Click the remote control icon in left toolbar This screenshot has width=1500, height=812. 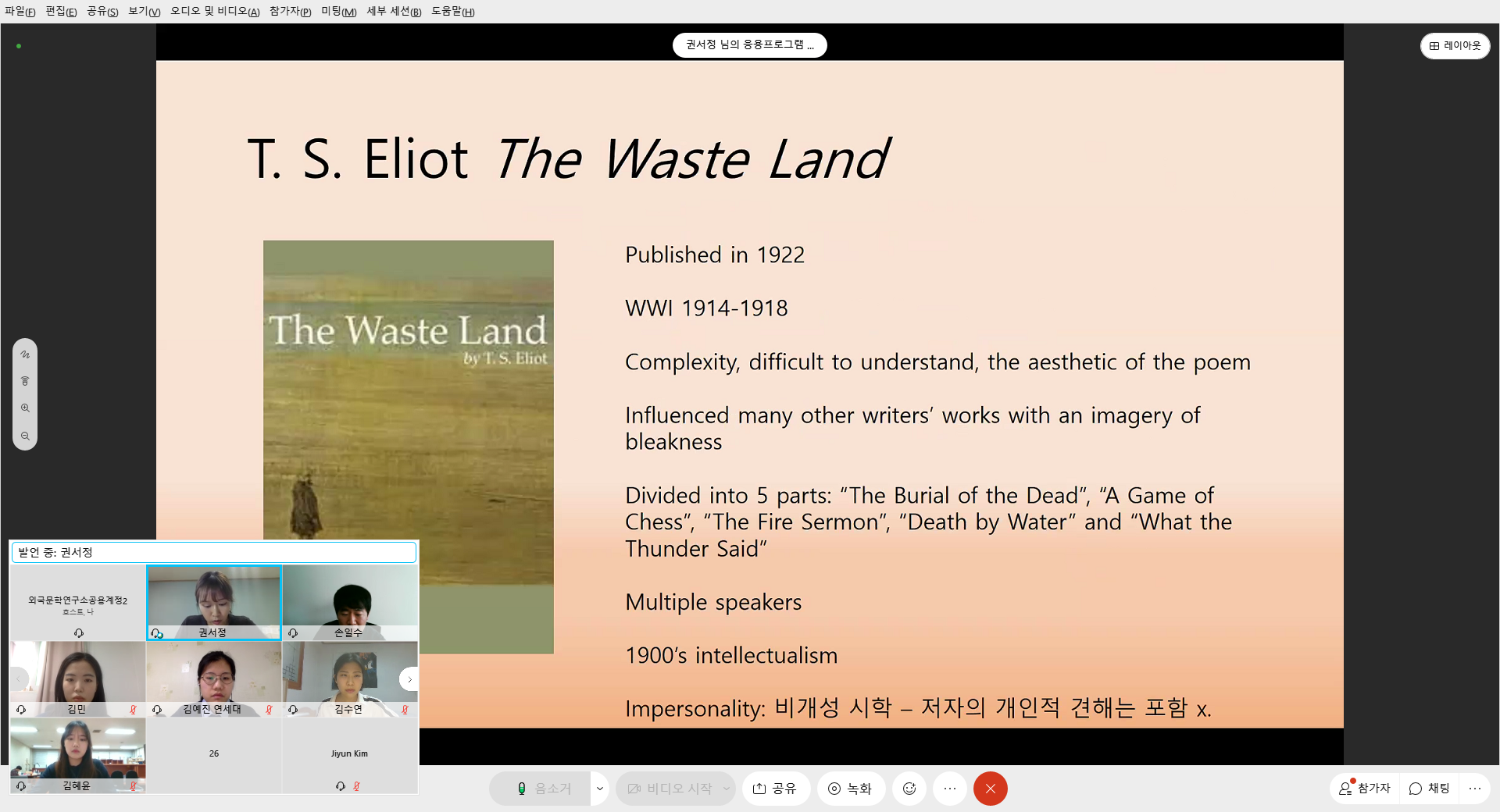25,381
